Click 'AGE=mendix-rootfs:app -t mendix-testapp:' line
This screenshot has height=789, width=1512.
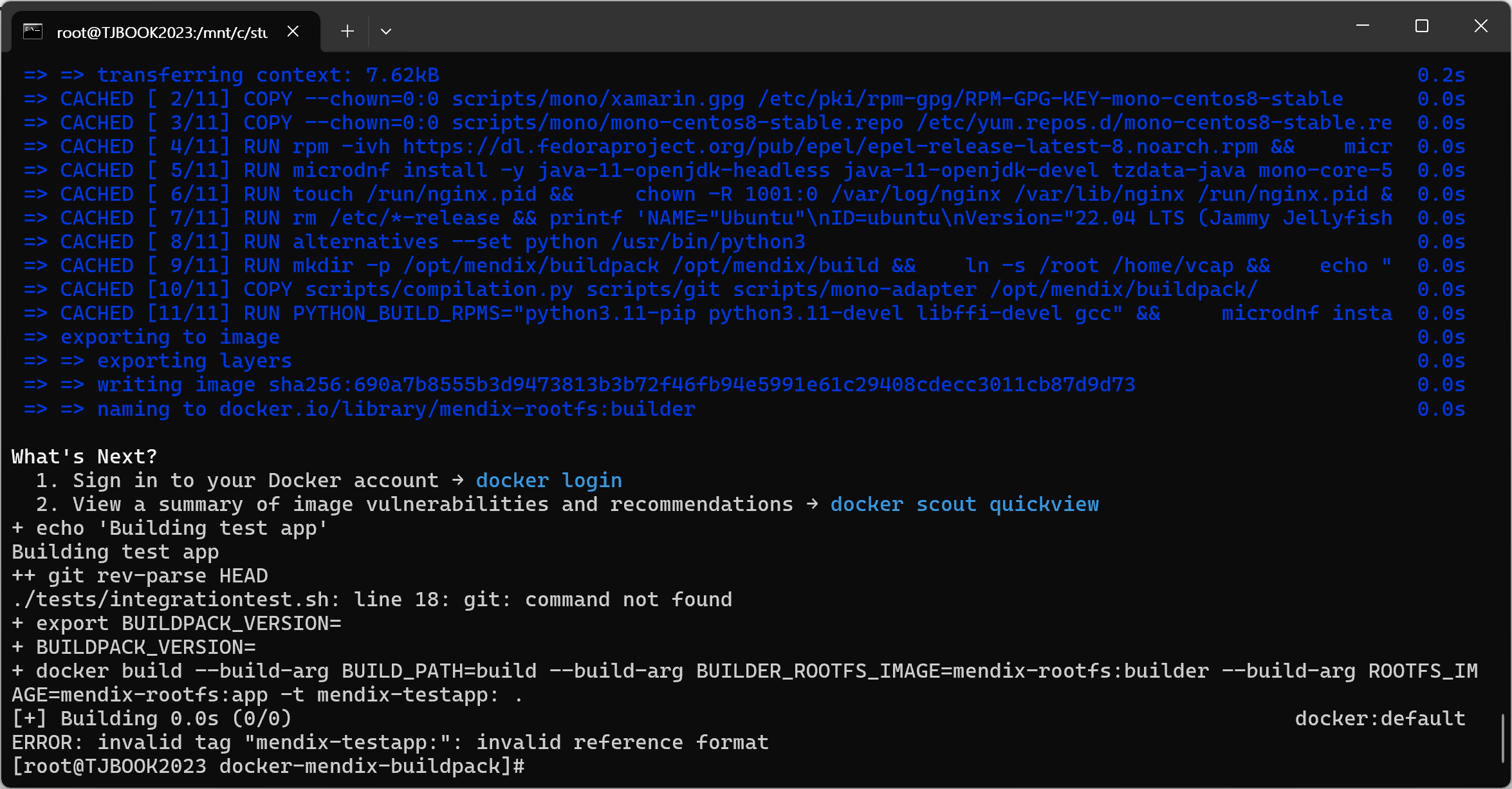pos(267,694)
